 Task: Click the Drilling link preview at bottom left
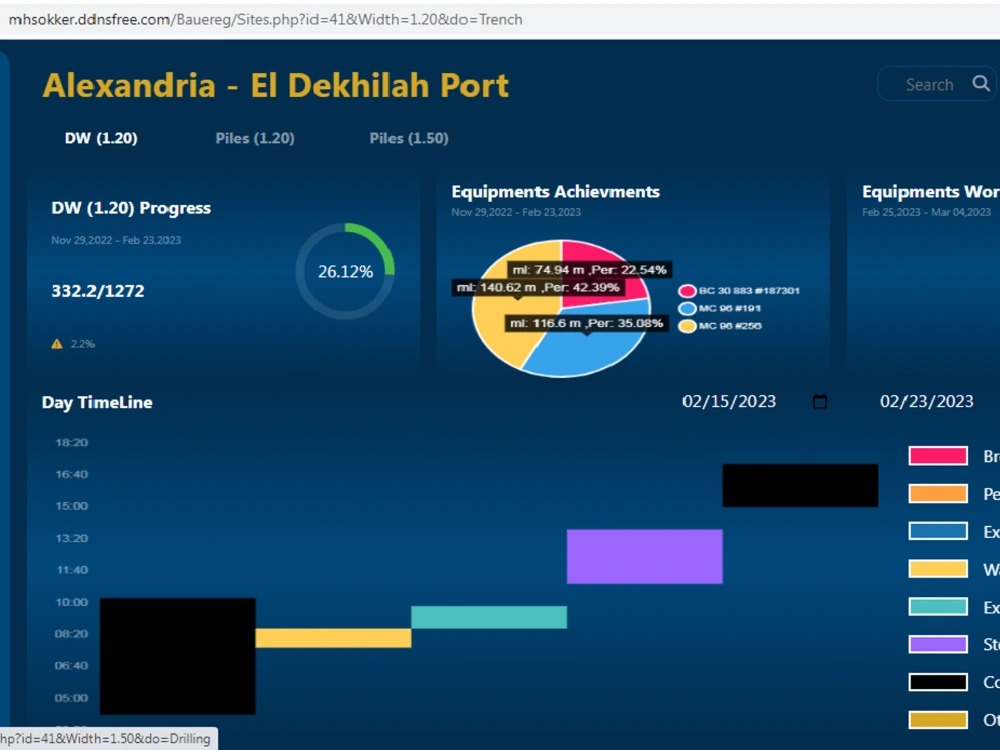[x=107, y=738]
